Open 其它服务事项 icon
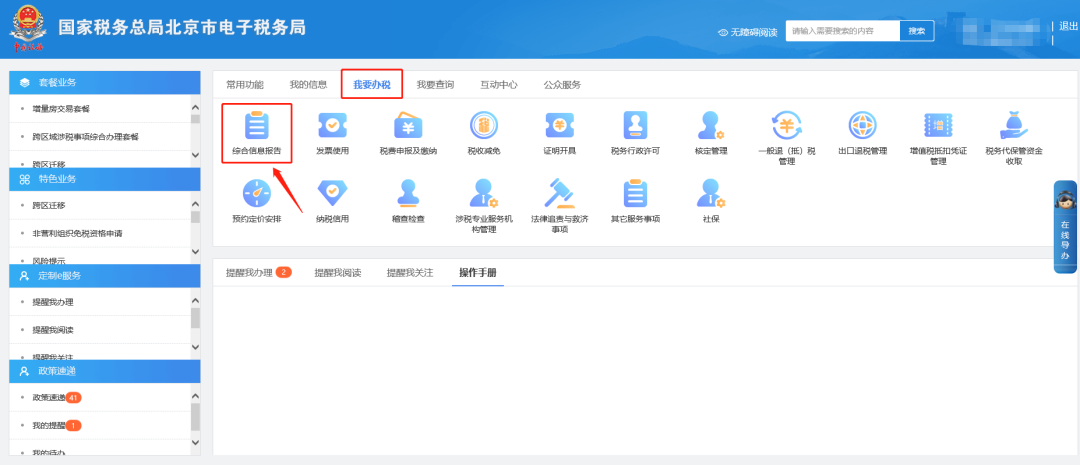1080x465 pixels. [x=635, y=194]
